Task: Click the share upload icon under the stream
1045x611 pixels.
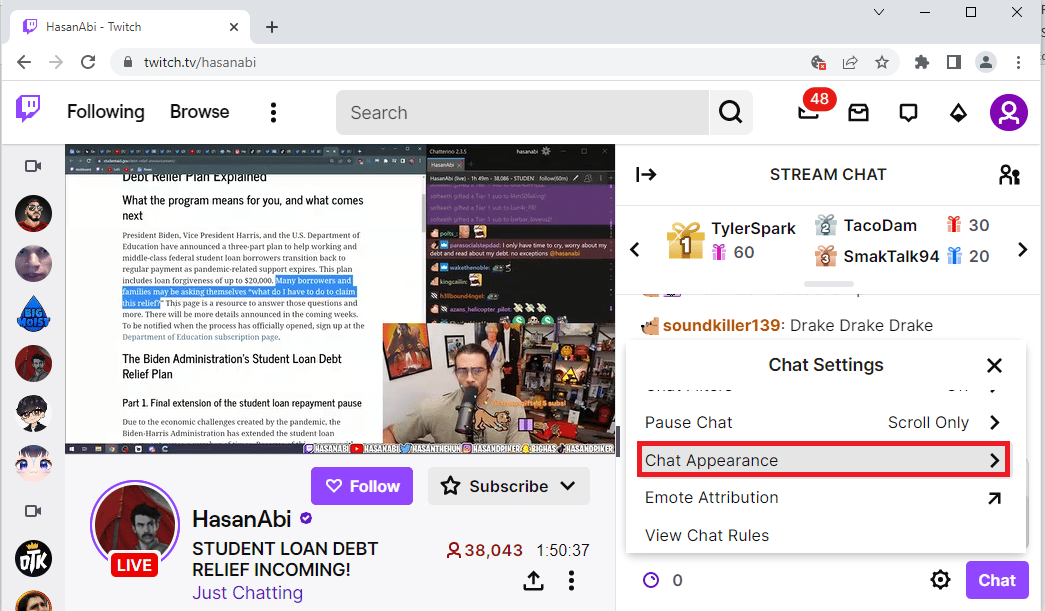Action: [x=533, y=580]
